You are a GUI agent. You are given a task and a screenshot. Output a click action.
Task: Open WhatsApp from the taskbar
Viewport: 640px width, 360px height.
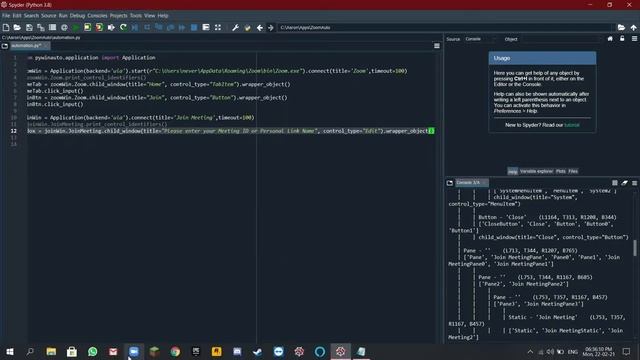click(93, 351)
